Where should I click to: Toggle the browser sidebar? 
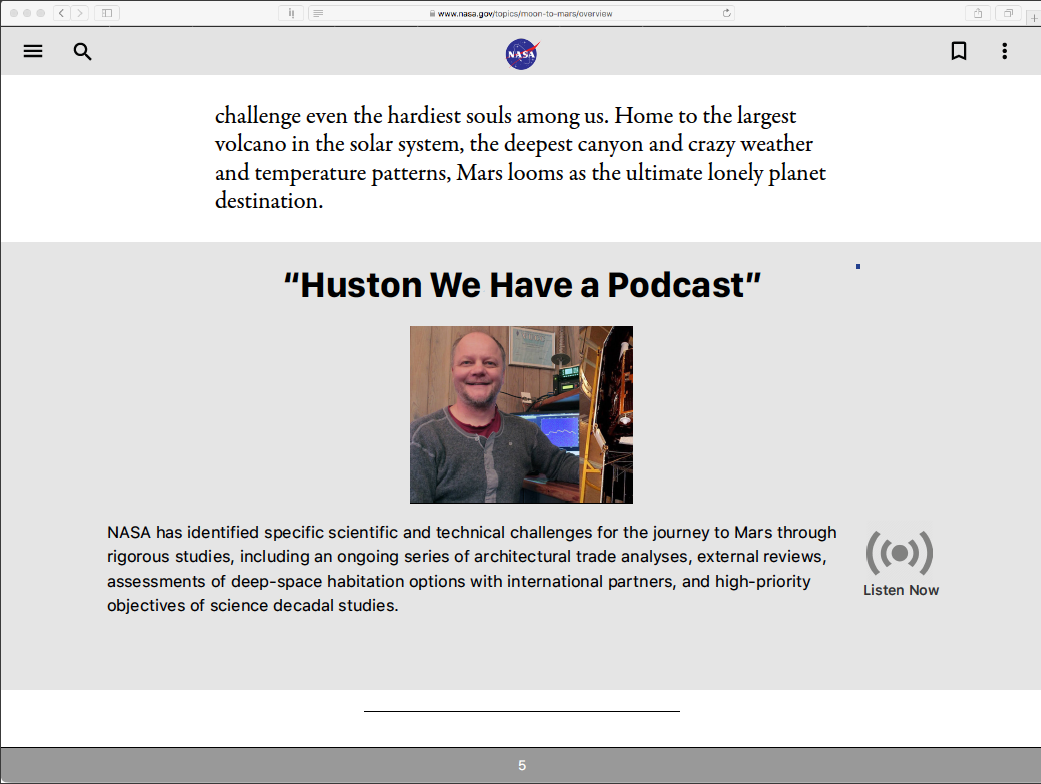(x=107, y=13)
